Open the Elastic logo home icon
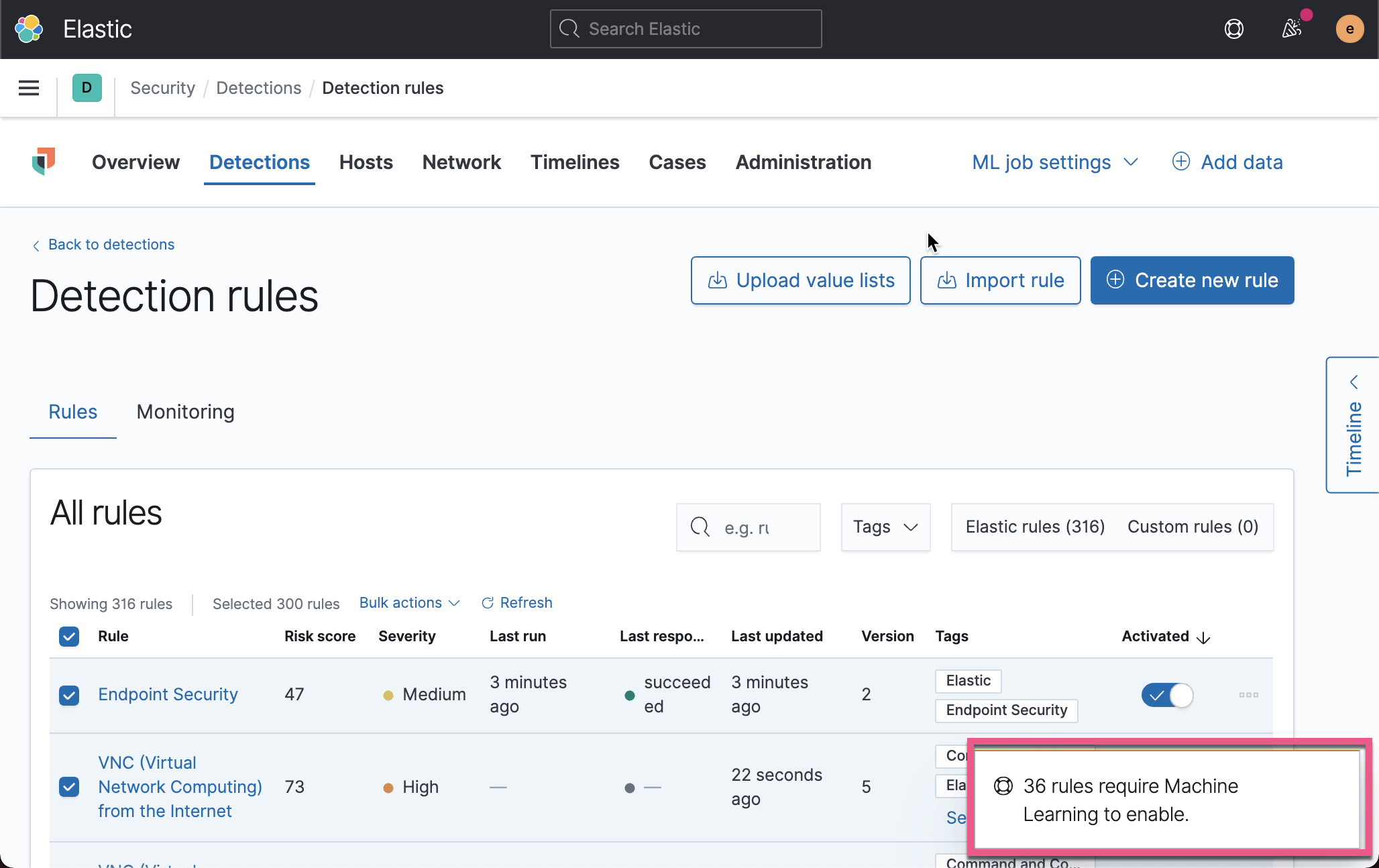Image resolution: width=1379 pixels, height=868 pixels. coord(28,29)
